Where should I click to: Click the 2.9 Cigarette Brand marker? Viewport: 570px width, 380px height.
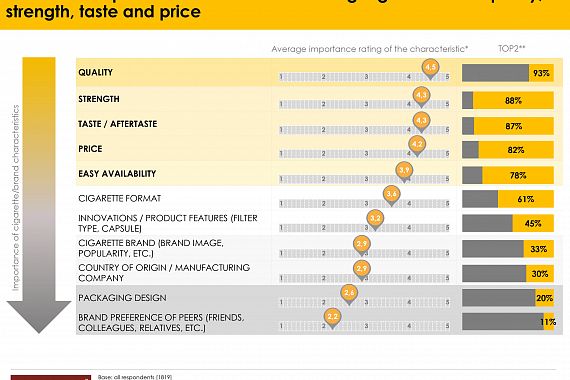coord(362,245)
